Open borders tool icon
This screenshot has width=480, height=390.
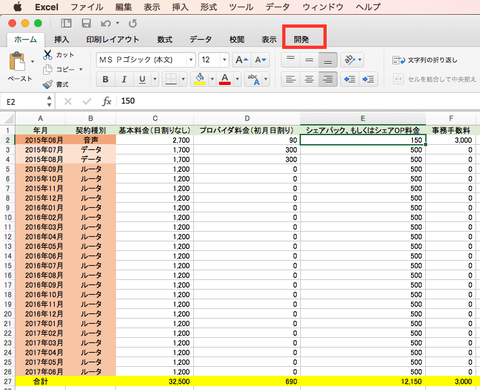tap(171, 79)
